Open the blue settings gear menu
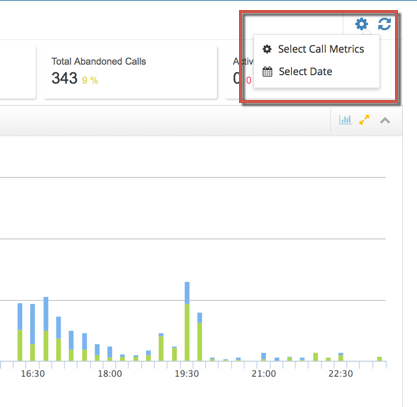 [x=361, y=24]
